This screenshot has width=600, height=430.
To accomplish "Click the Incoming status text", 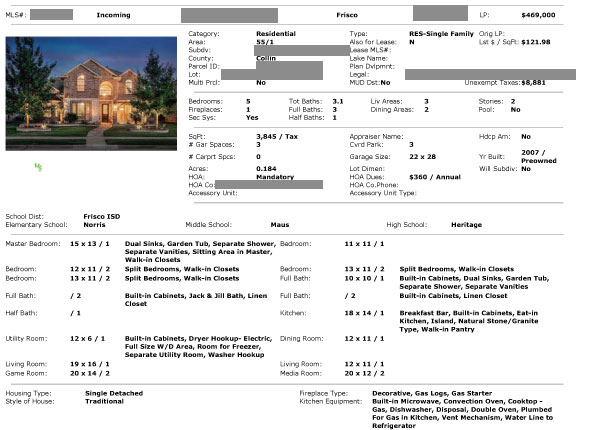I will (113, 15).
